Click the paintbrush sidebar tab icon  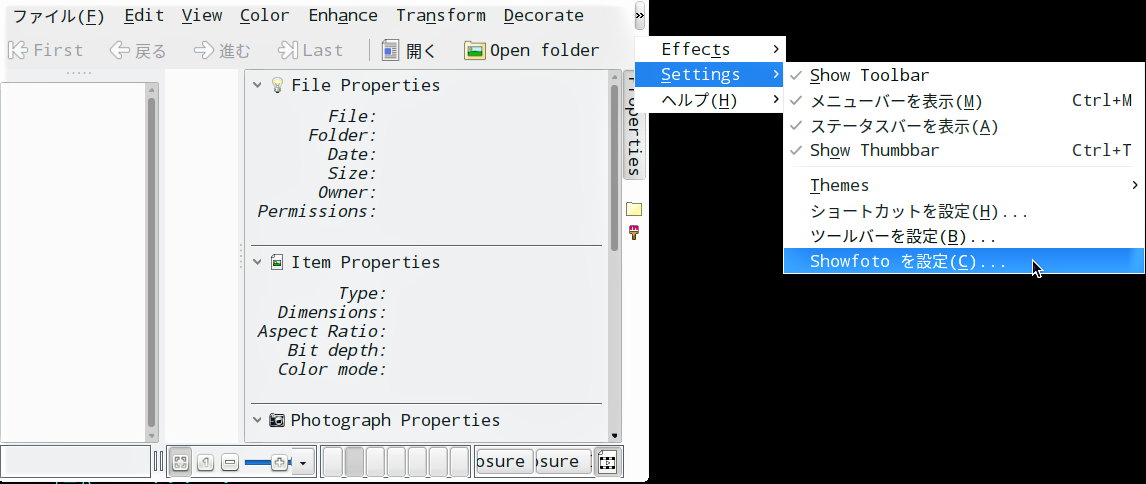point(634,233)
